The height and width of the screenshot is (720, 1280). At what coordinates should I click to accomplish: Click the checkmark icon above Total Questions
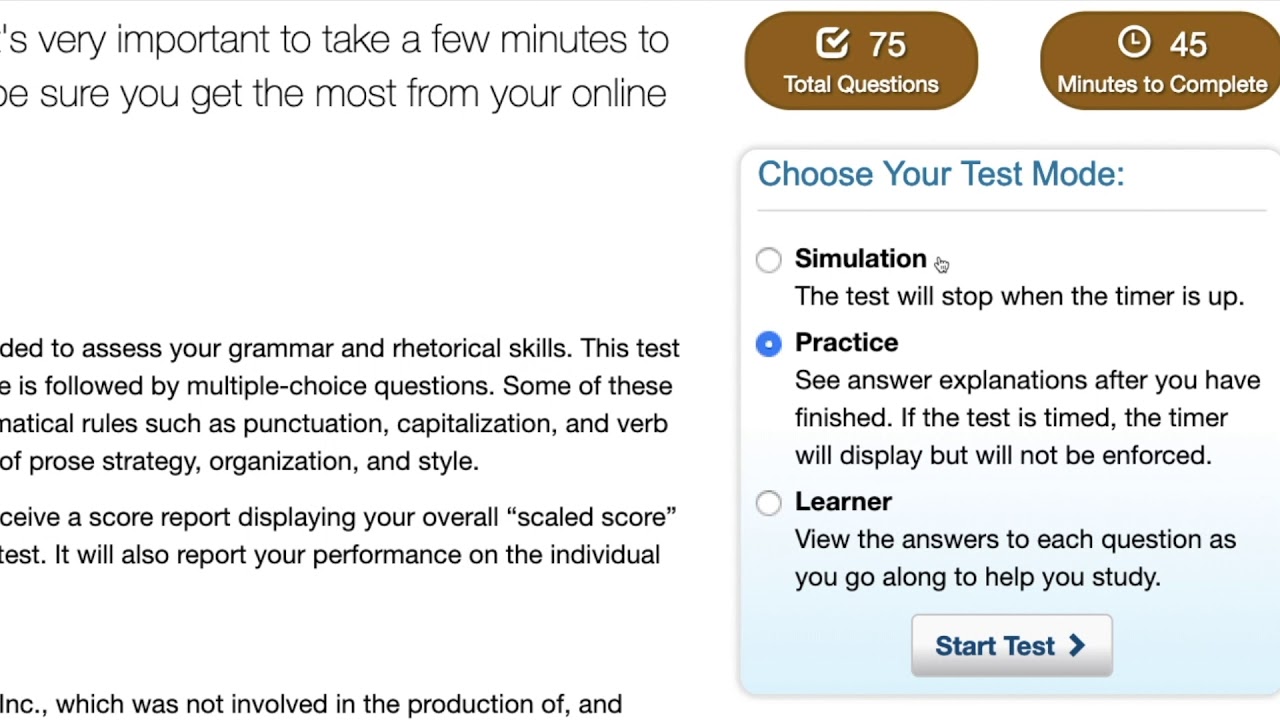coord(832,43)
